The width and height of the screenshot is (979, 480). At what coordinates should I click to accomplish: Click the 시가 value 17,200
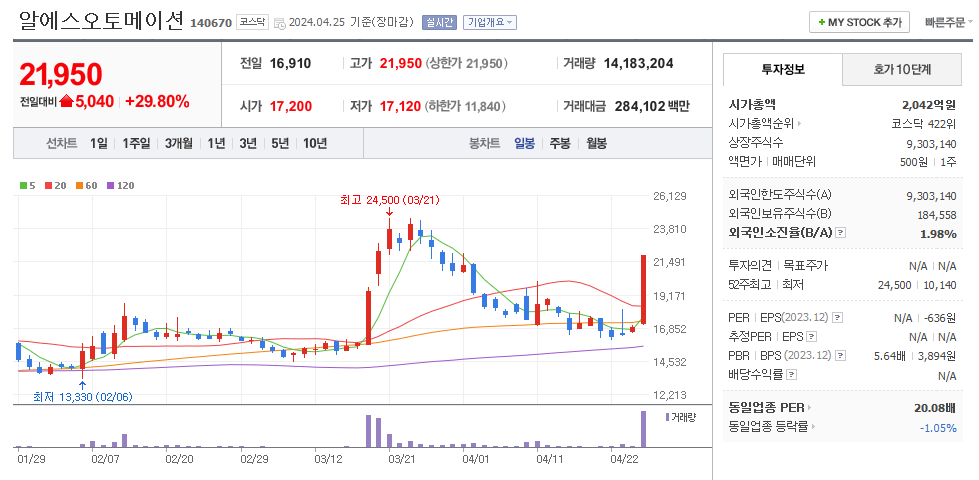[x=290, y=107]
